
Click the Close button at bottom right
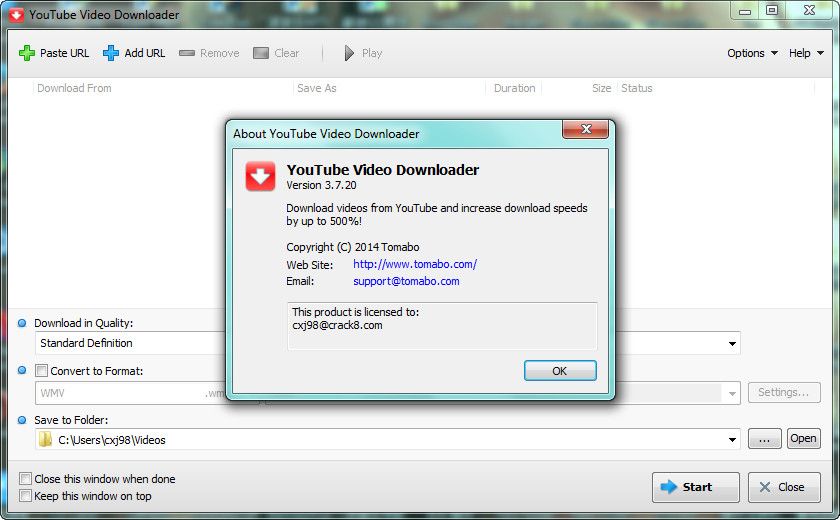(x=784, y=487)
